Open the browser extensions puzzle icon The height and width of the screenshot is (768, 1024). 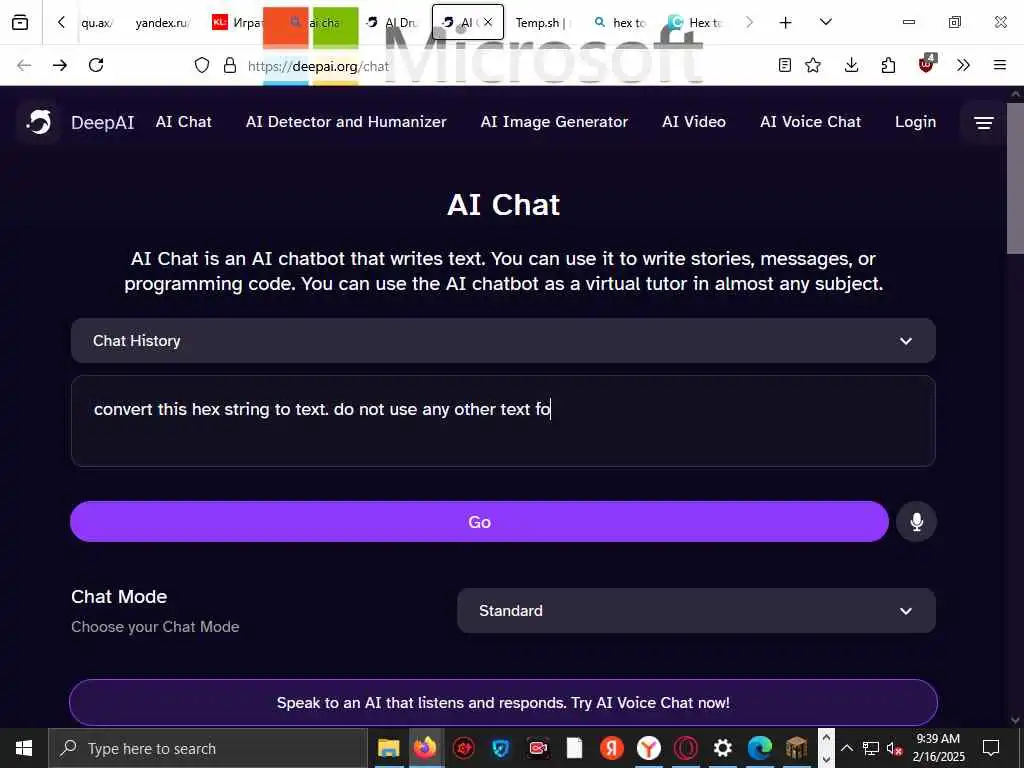tap(888, 65)
